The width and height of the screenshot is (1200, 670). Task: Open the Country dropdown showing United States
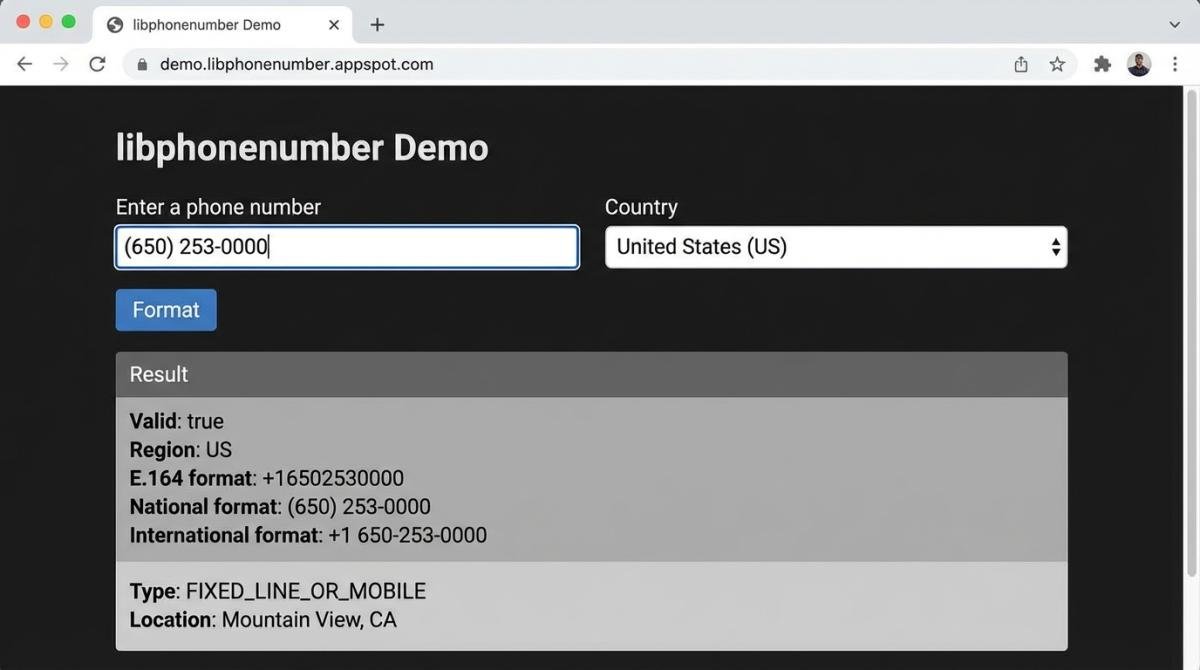tap(835, 247)
